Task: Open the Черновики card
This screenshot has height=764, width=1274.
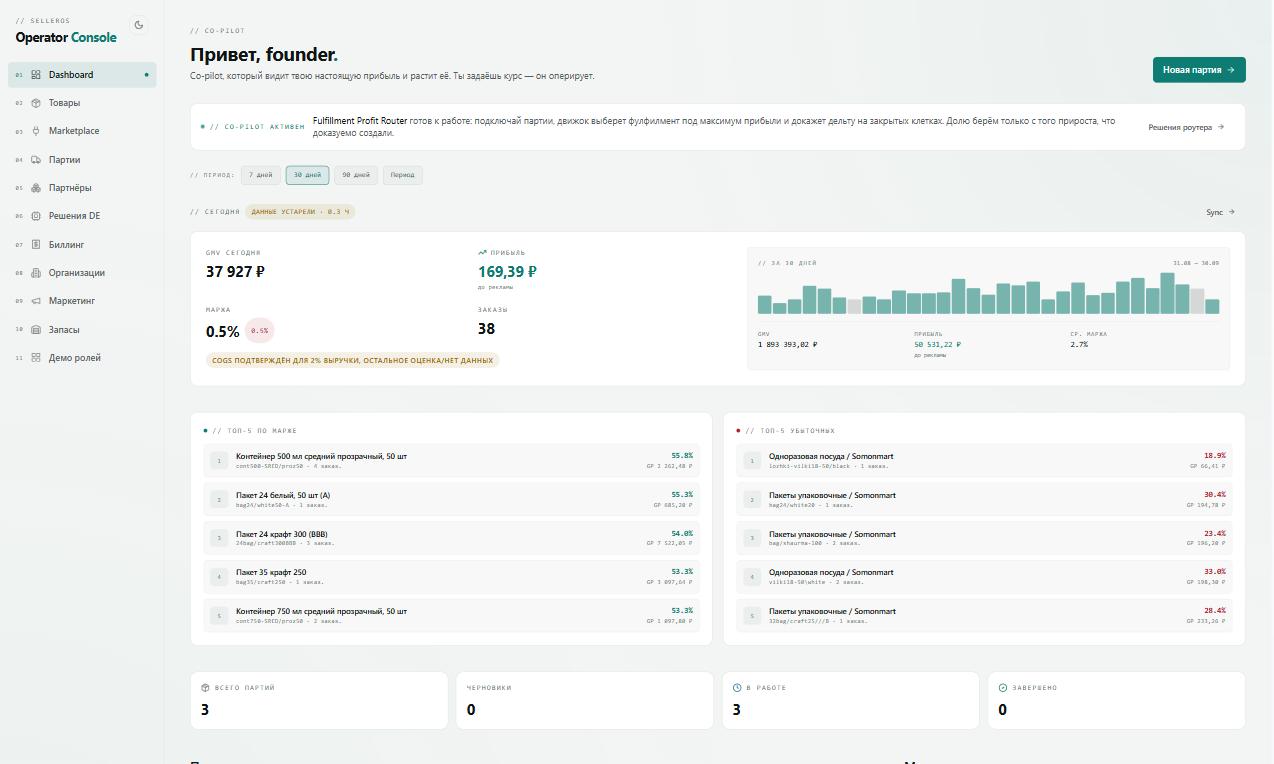Action: point(585,700)
